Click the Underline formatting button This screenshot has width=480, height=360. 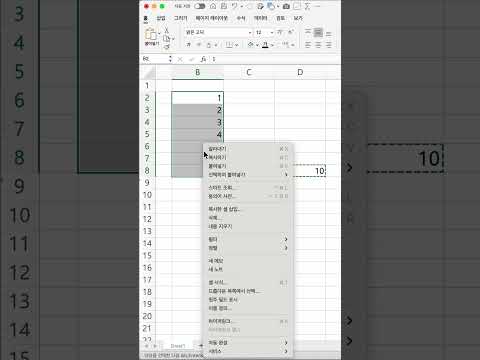click(x=209, y=44)
